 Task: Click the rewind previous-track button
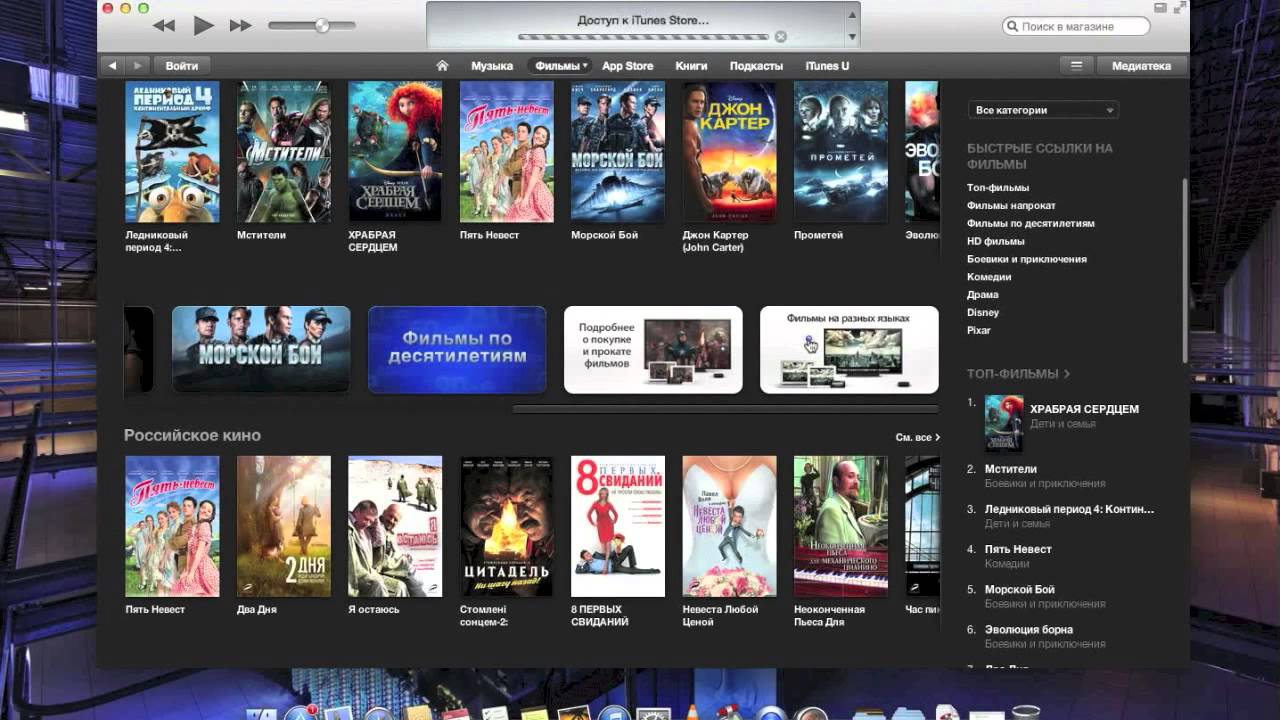165,25
